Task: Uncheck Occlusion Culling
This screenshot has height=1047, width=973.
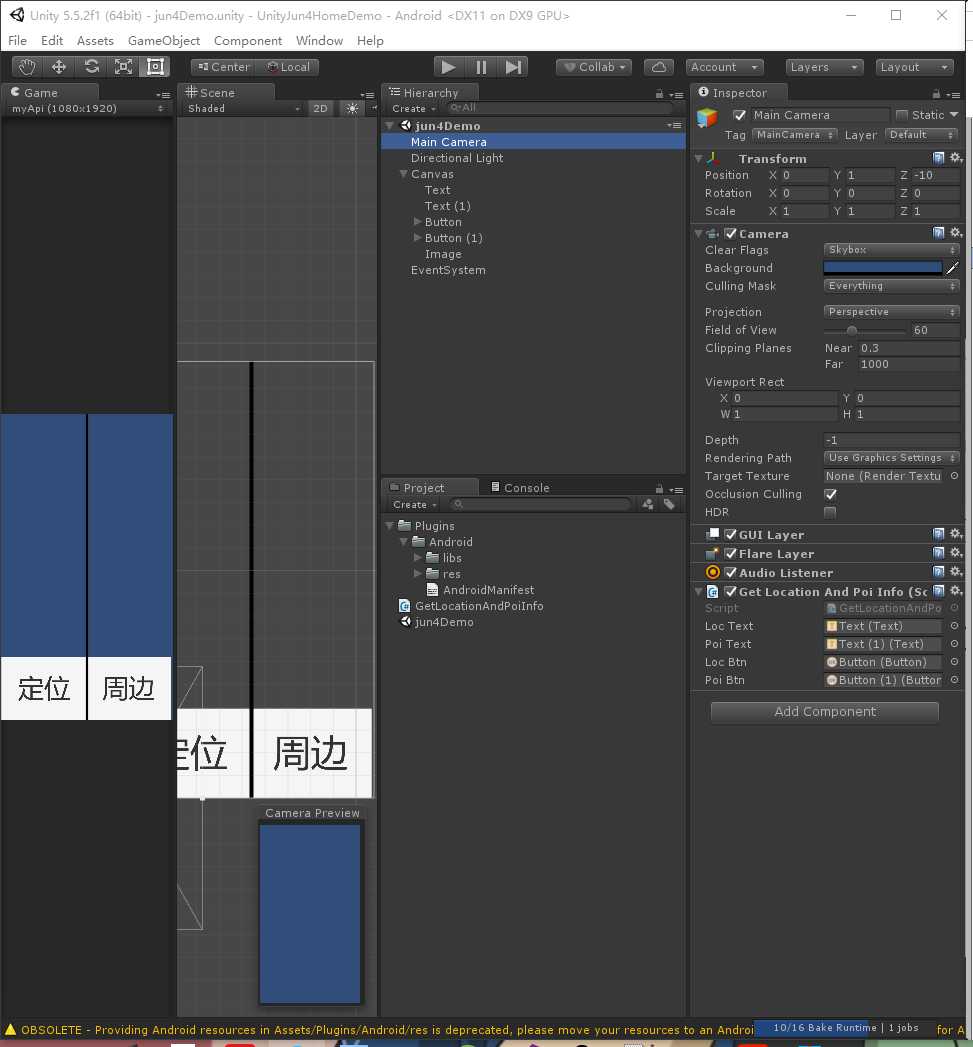Action: (830, 494)
